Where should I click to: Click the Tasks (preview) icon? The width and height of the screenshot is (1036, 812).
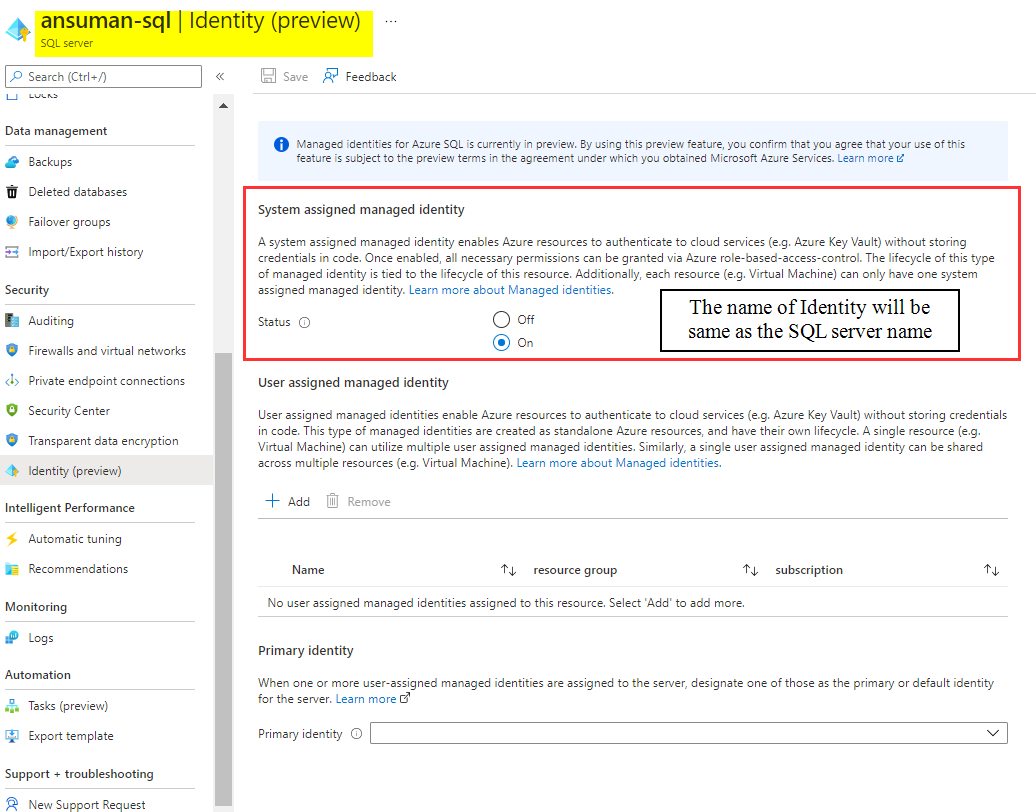(x=12, y=706)
